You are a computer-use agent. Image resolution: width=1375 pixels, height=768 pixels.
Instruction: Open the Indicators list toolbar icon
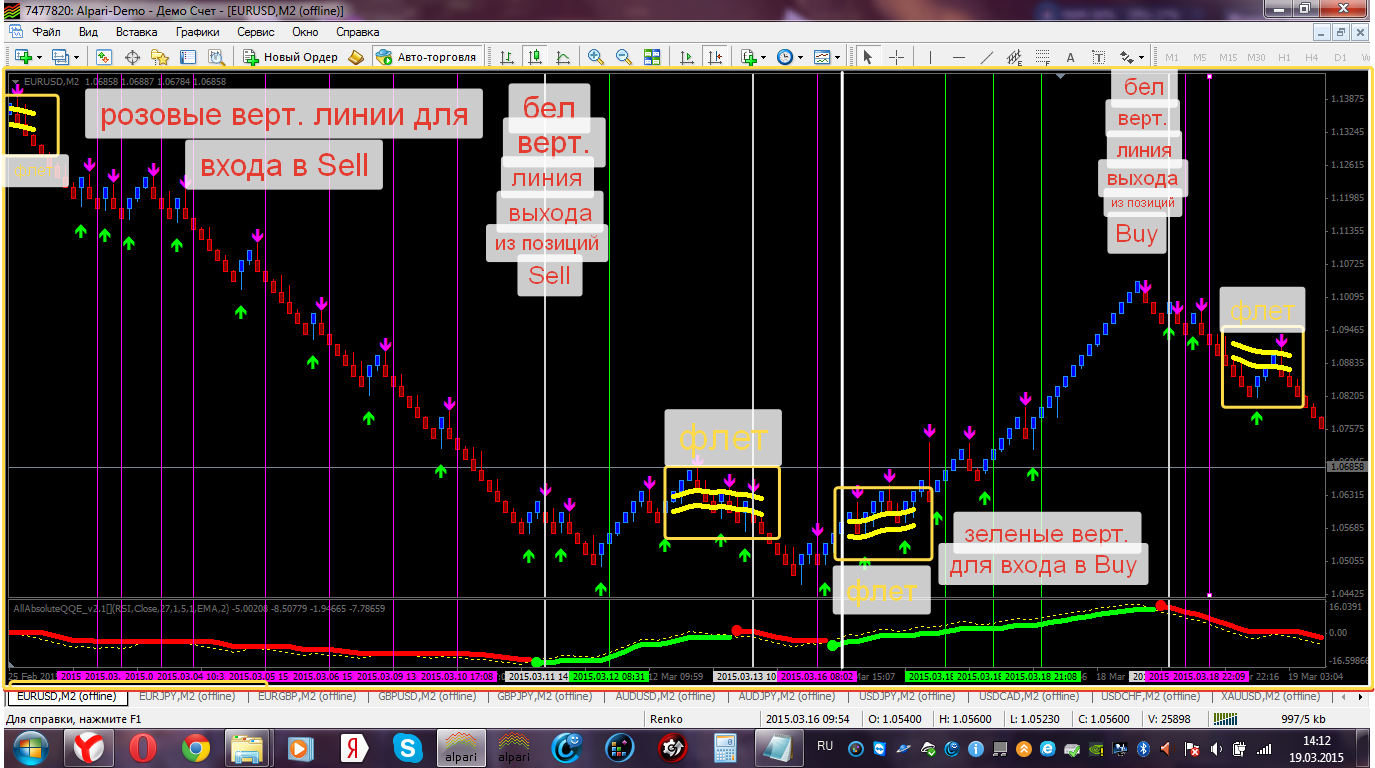click(x=748, y=57)
